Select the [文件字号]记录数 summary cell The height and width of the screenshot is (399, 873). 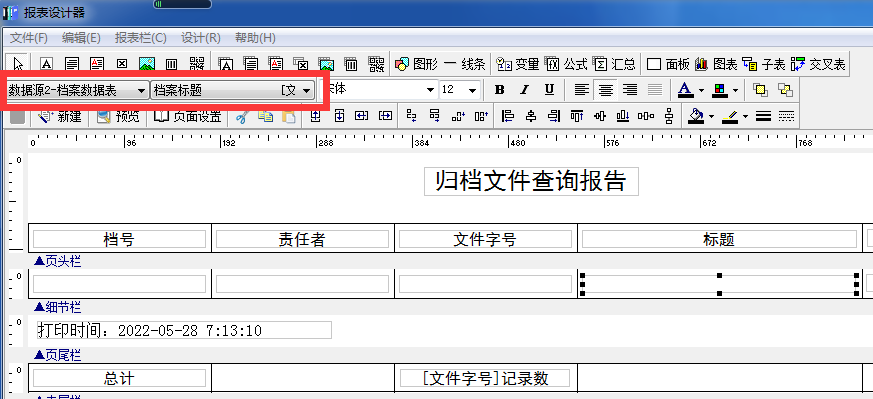(x=485, y=378)
